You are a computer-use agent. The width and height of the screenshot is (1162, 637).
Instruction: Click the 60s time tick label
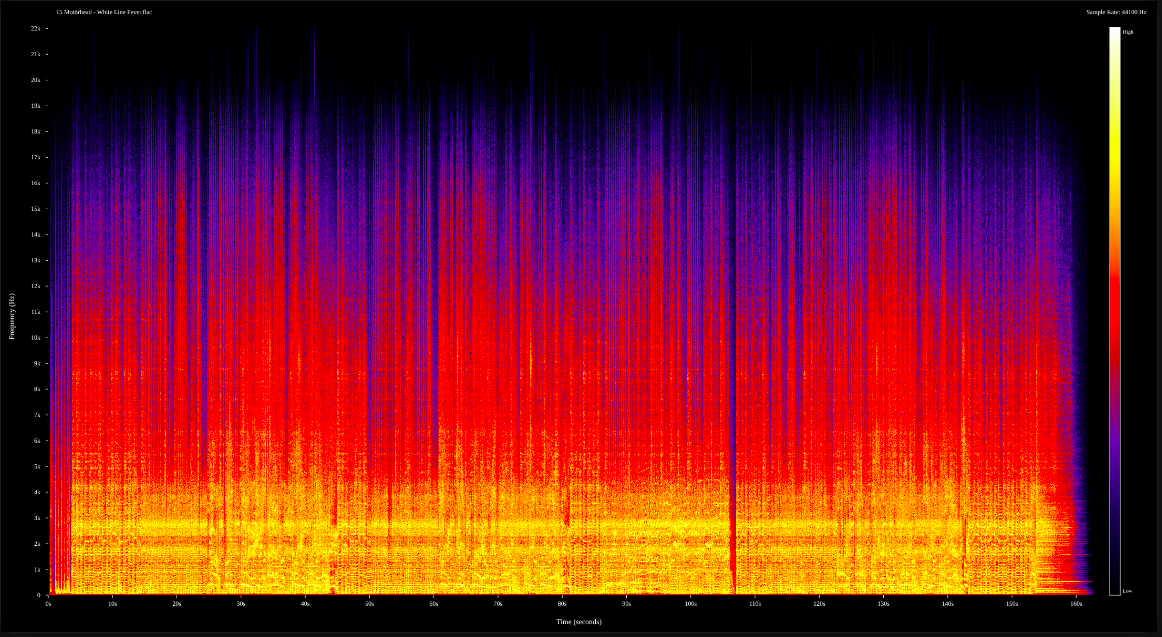(x=434, y=604)
